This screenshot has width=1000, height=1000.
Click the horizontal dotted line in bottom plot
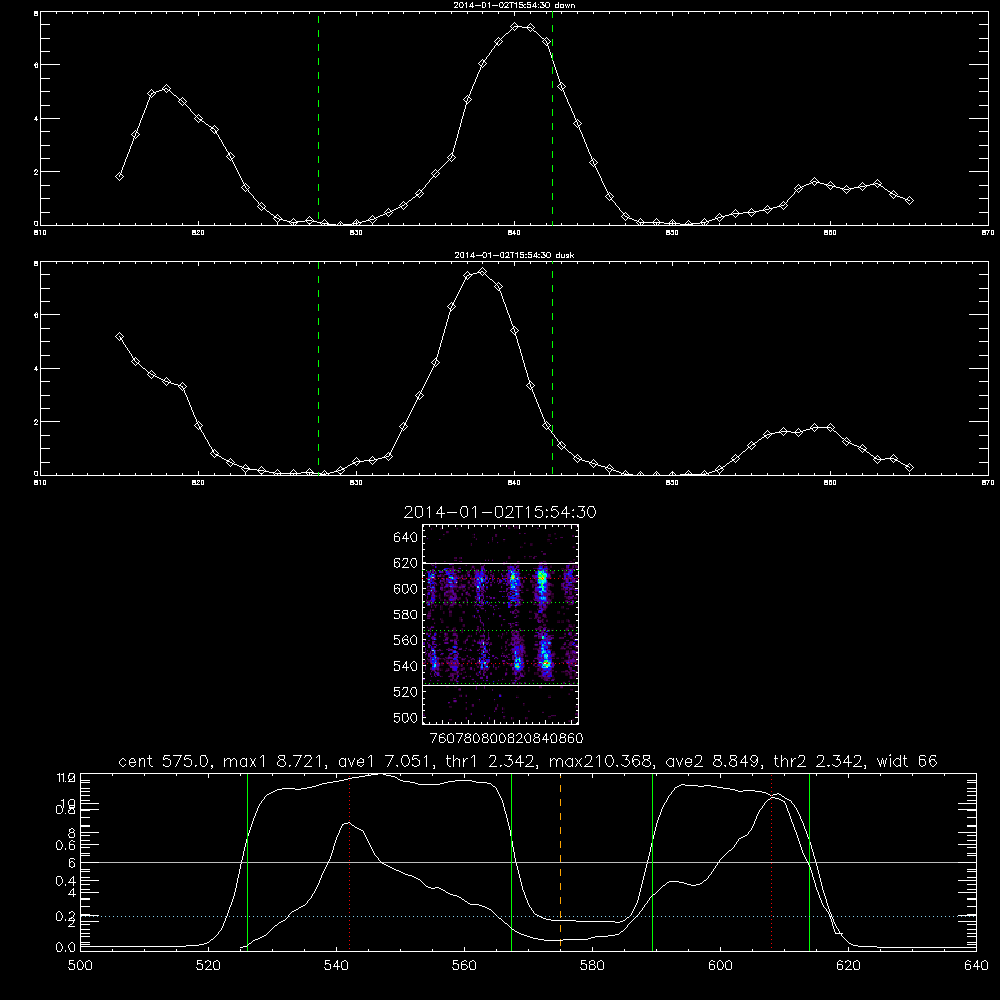pyautogui.click(x=528, y=916)
